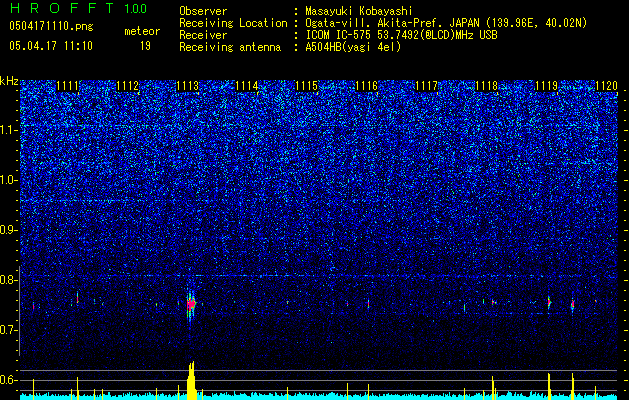
Task: Click the kHz axis unit label
Action: 9,81
